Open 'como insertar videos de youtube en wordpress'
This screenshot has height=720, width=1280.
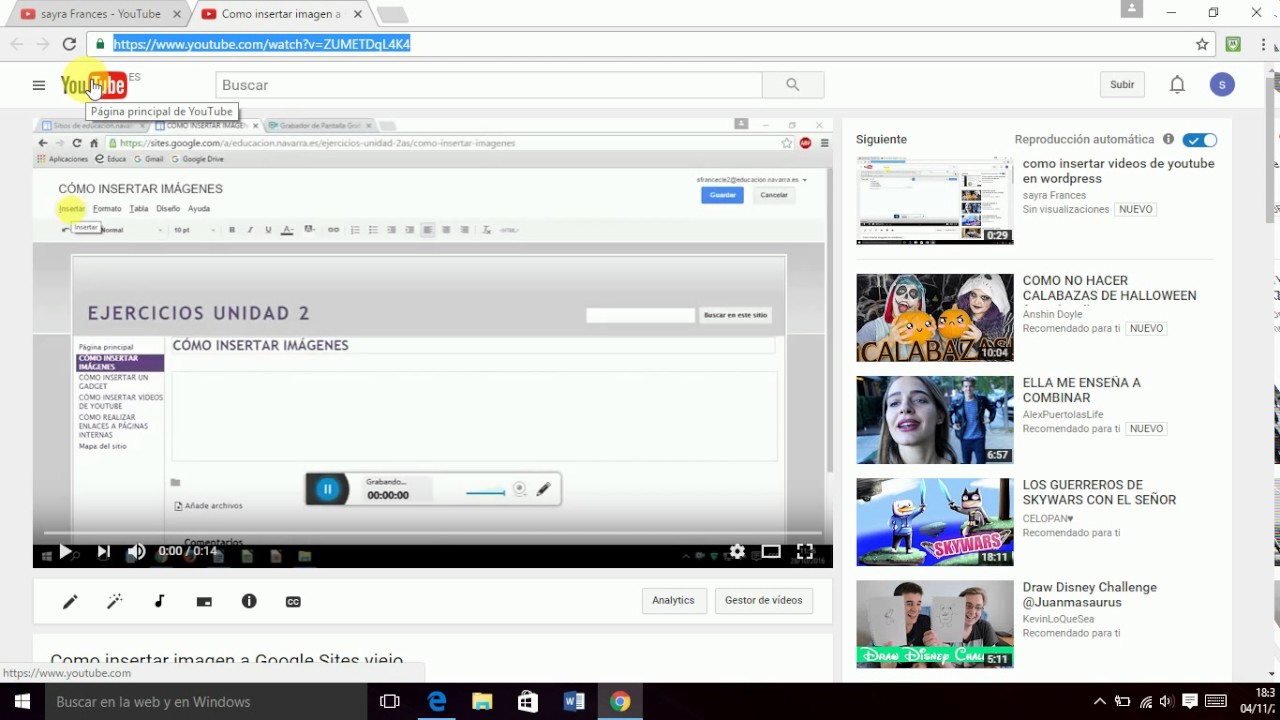(1118, 171)
